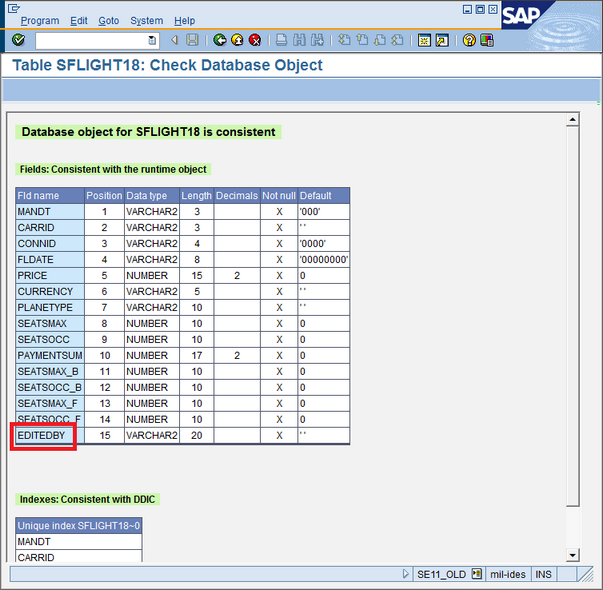Click mil-ides in the status bar

[x=508, y=574]
